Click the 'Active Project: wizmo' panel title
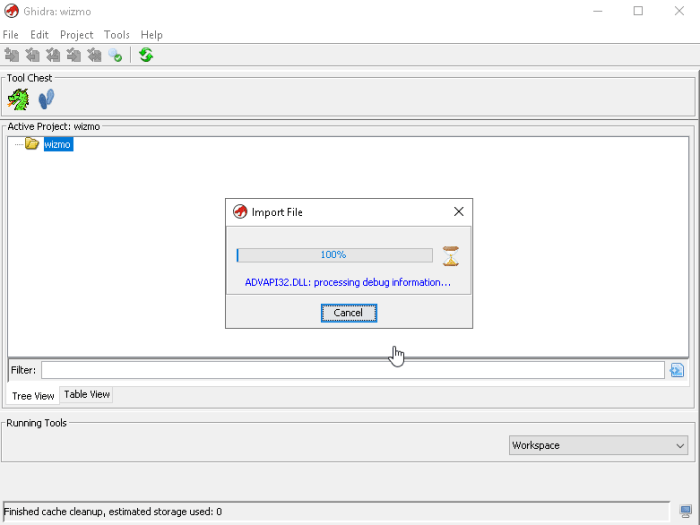This screenshot has width=700, height=525. click(54, 126)
